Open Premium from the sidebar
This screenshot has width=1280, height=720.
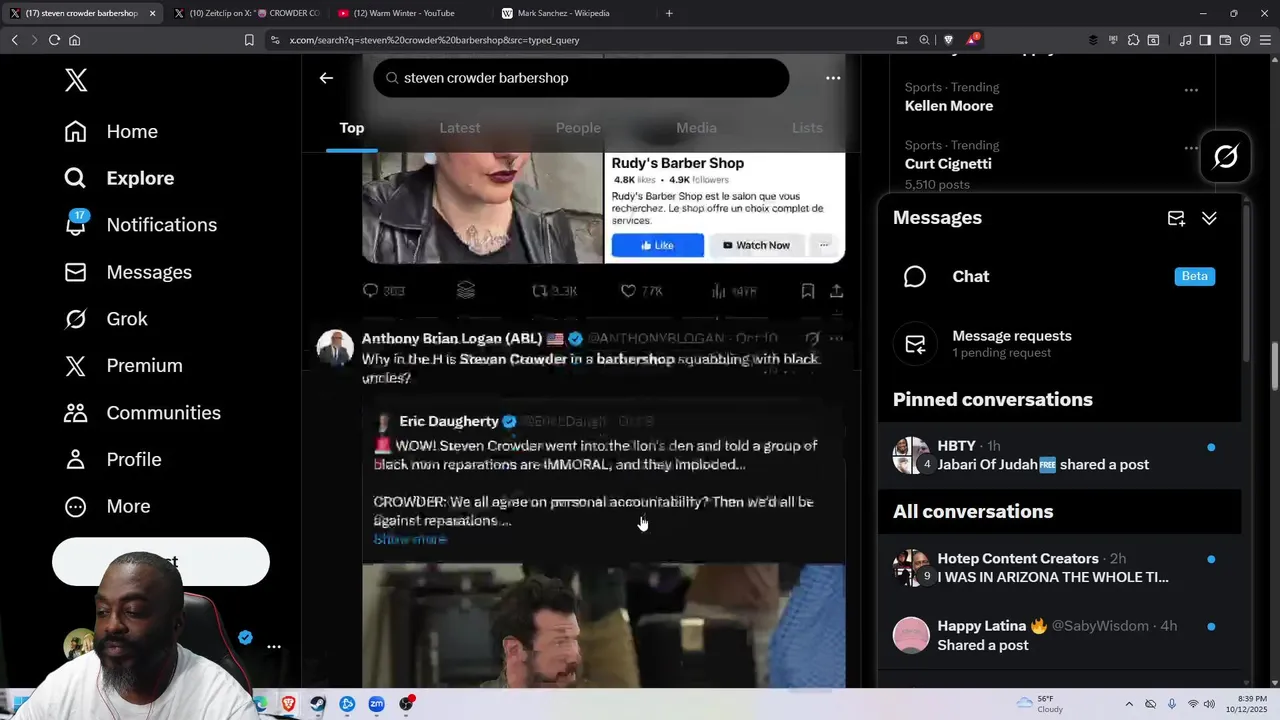click(x=123, y=366)
